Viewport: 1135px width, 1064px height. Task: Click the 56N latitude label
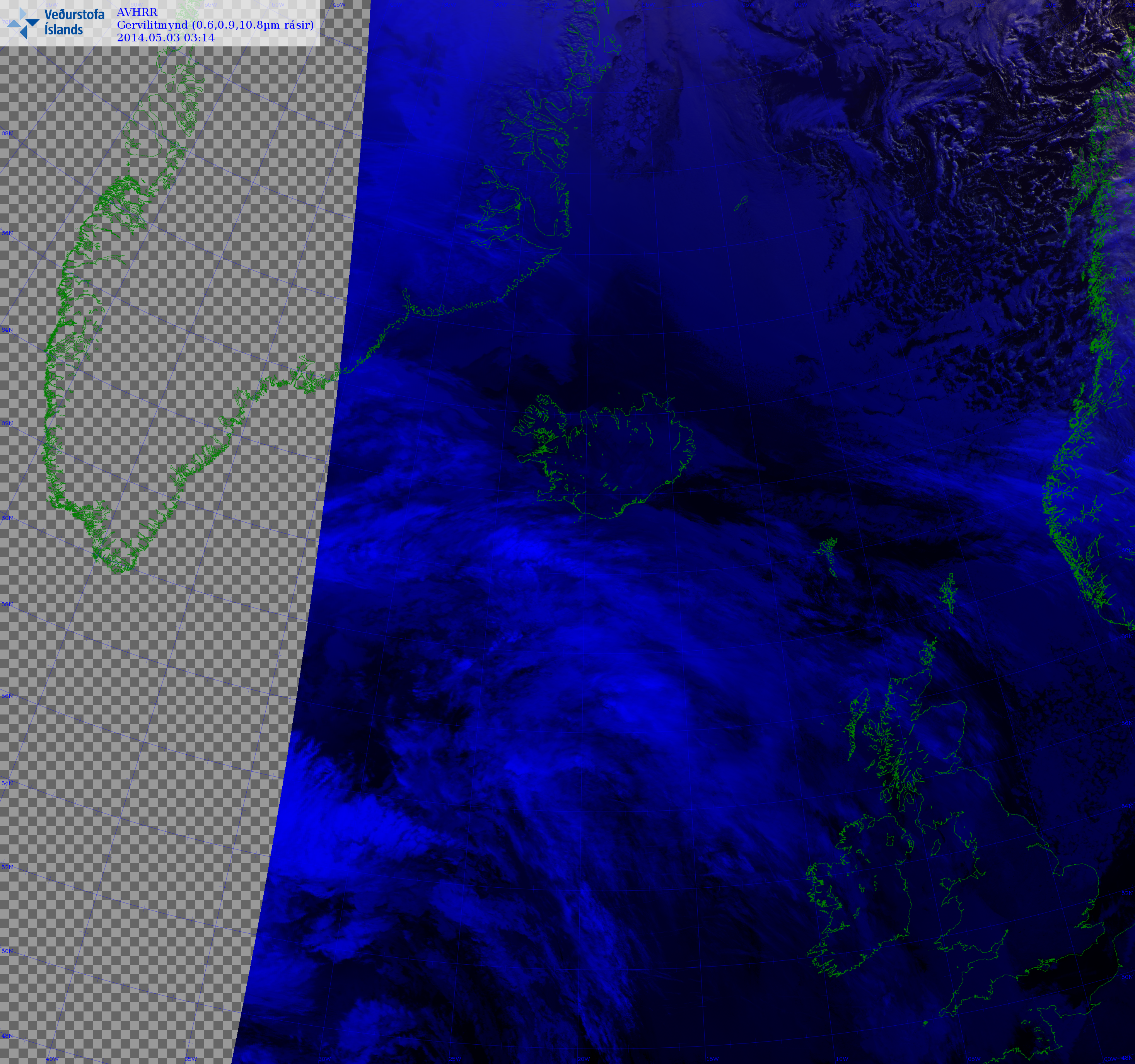point(7,696)
